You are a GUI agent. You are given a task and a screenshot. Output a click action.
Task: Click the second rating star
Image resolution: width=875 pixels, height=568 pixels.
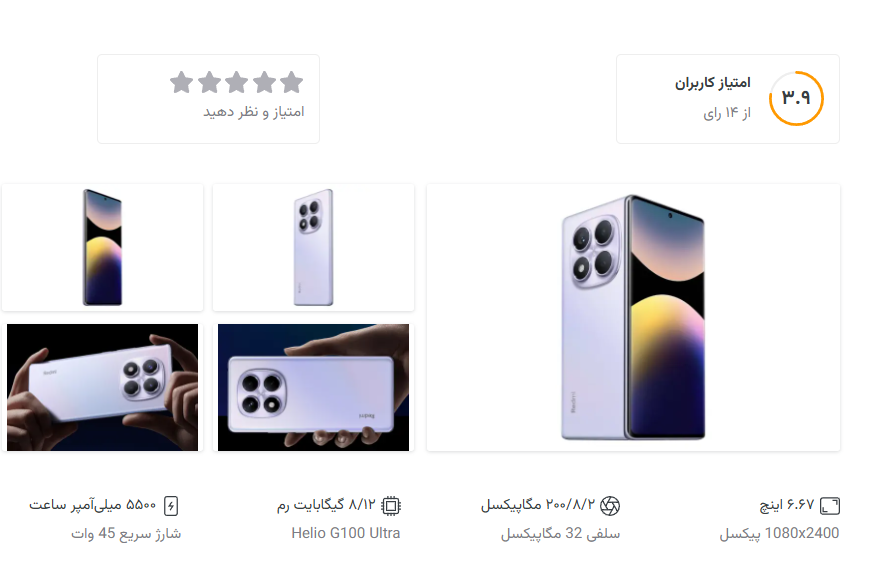[264, 83]
